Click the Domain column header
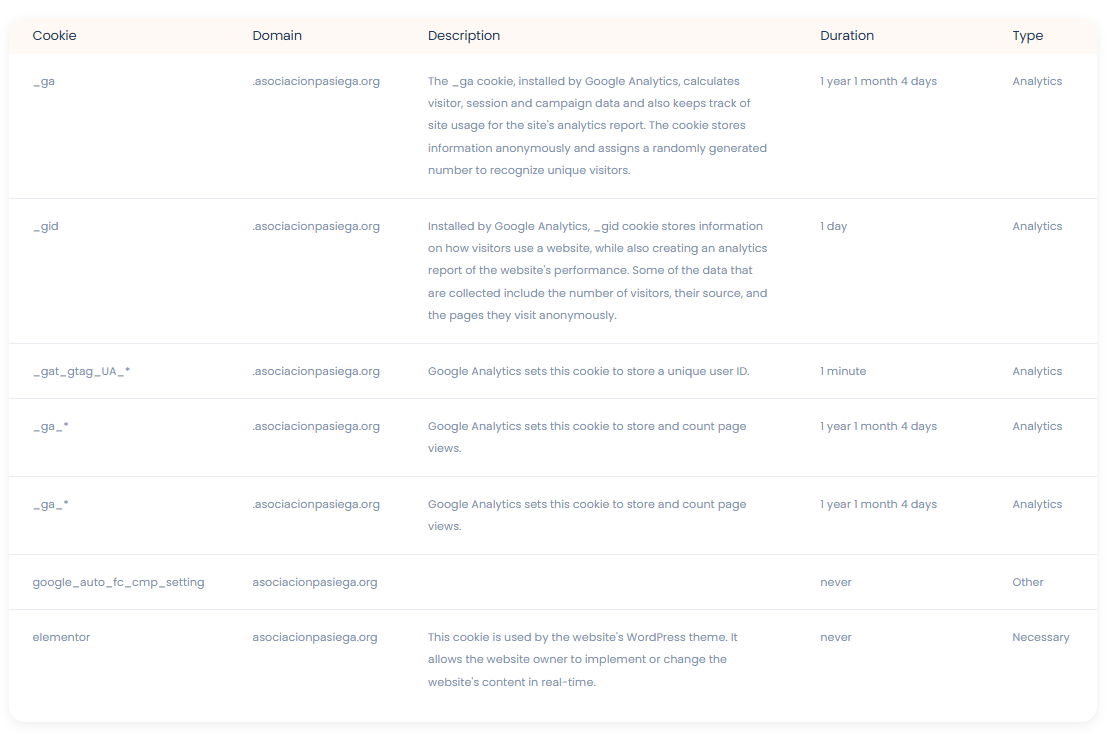 277,35
